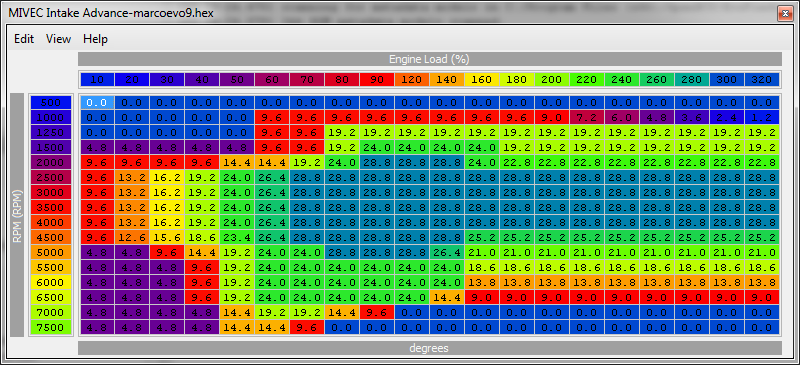This screenshot has width=802, height=367.
Task: Select the 9.0 cell in 1000 RPM row
Action: (552, 118)
